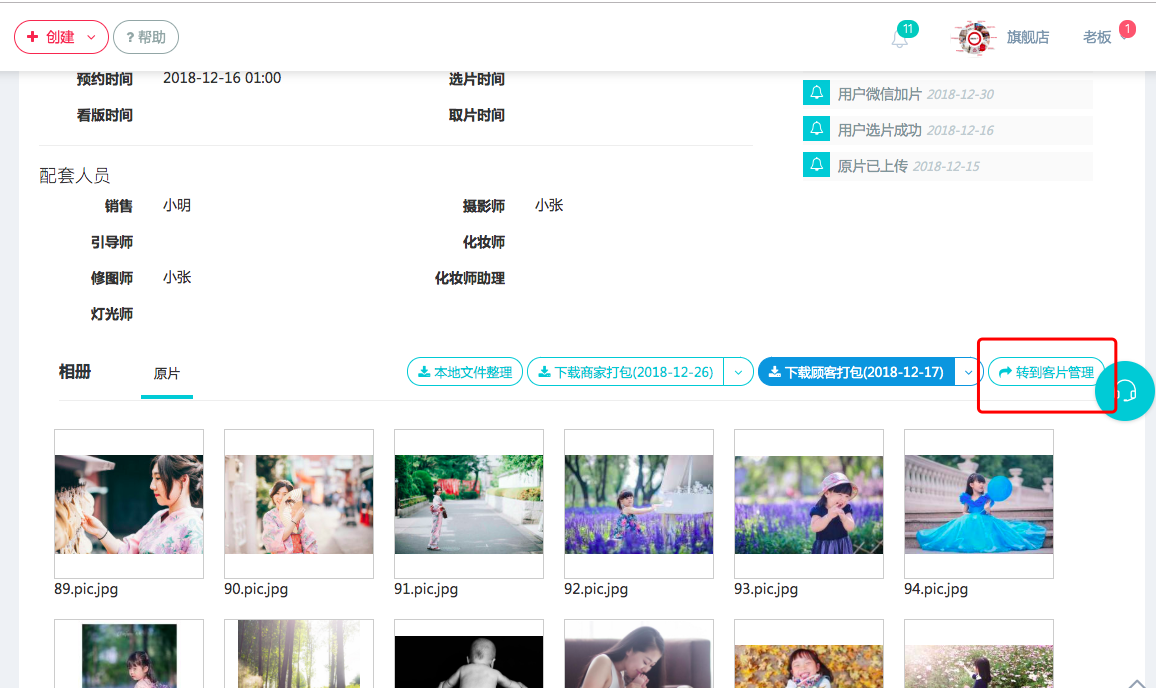Click the notification bell with badge 11
Screen dimensions: 1156x688
pyautogui.click(x=901, y=38)
